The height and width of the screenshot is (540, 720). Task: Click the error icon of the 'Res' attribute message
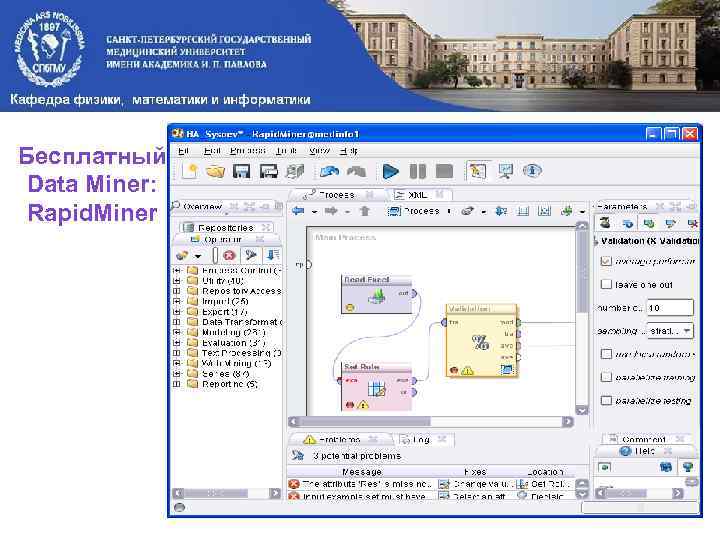point(294,484)
